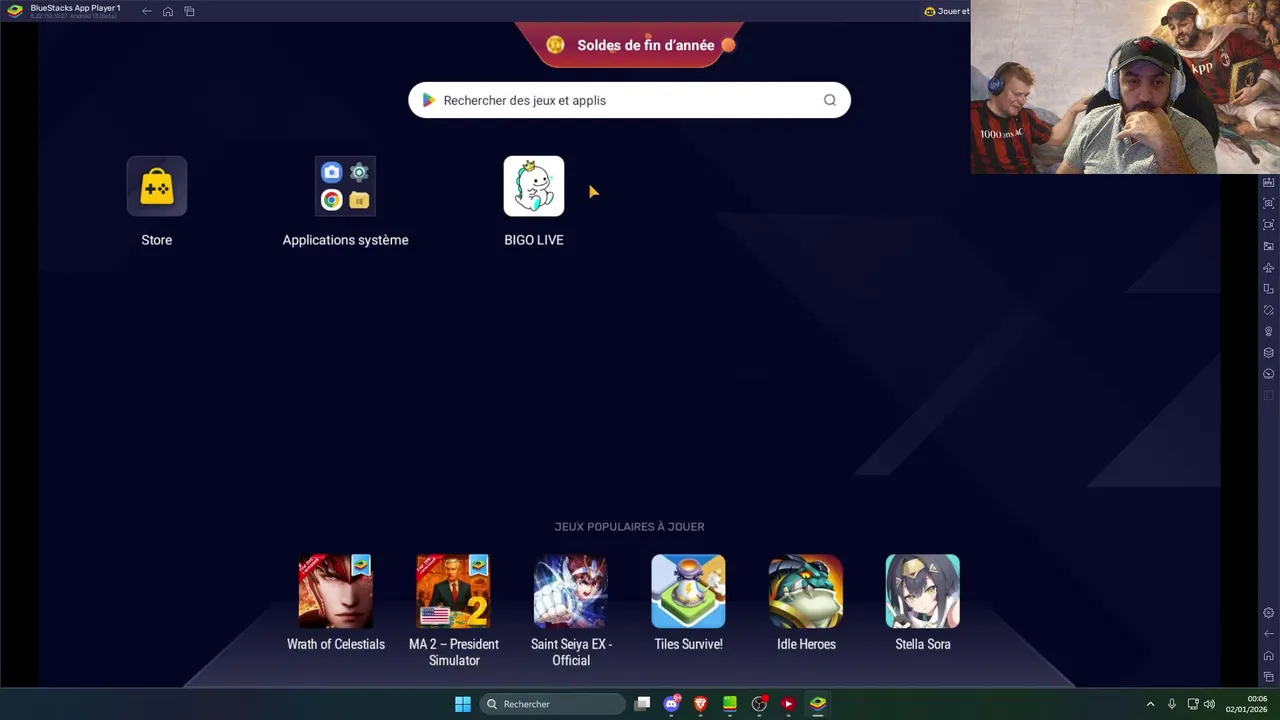
Task: Click the recent apps icon in title bar
Action: click(189, 11)
